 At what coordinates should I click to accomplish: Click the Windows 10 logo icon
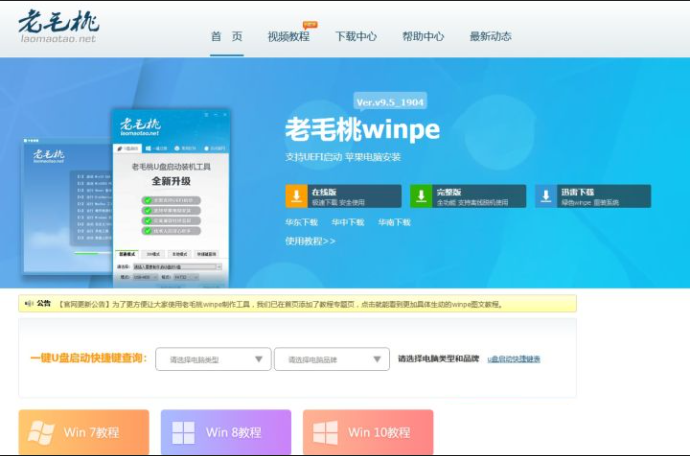click(326, 432)
